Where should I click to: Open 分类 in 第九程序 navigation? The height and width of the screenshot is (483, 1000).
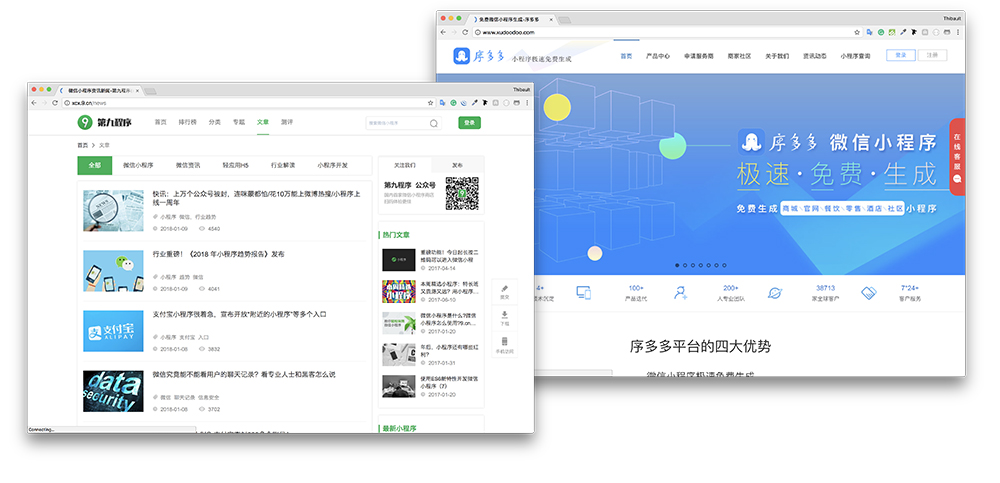[214, 122]
